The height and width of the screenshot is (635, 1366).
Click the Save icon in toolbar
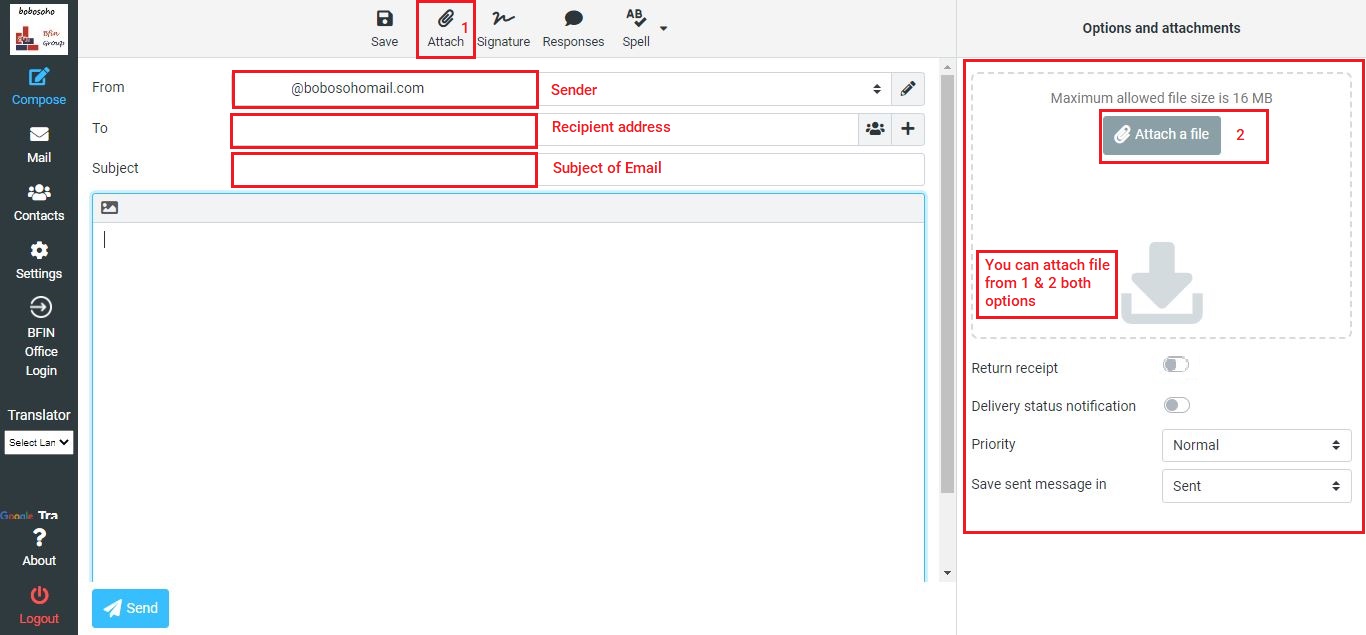click(384, 28)
